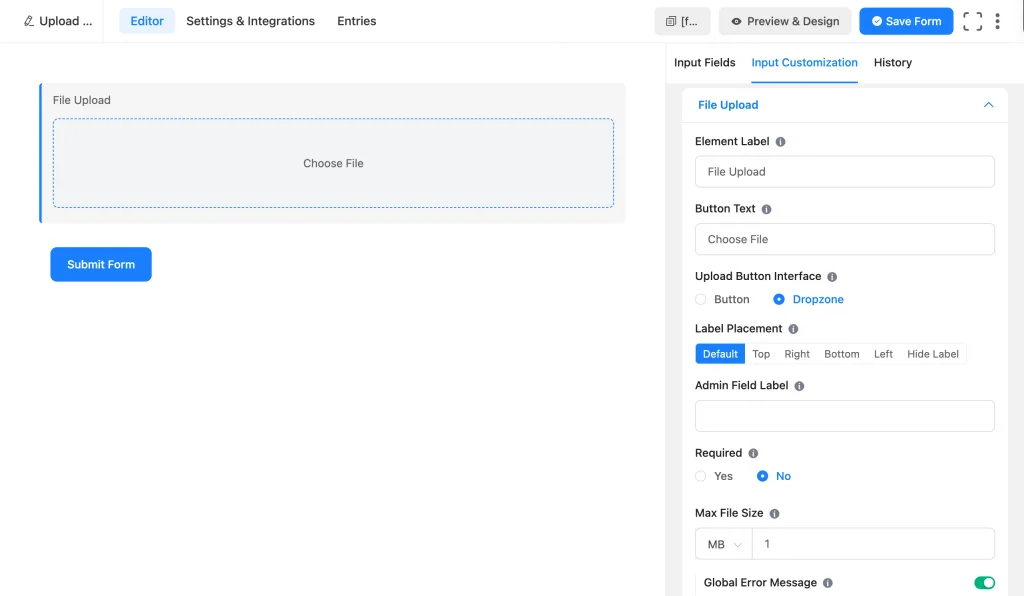Toggle the Global Error Message switch

click(984, 582)
